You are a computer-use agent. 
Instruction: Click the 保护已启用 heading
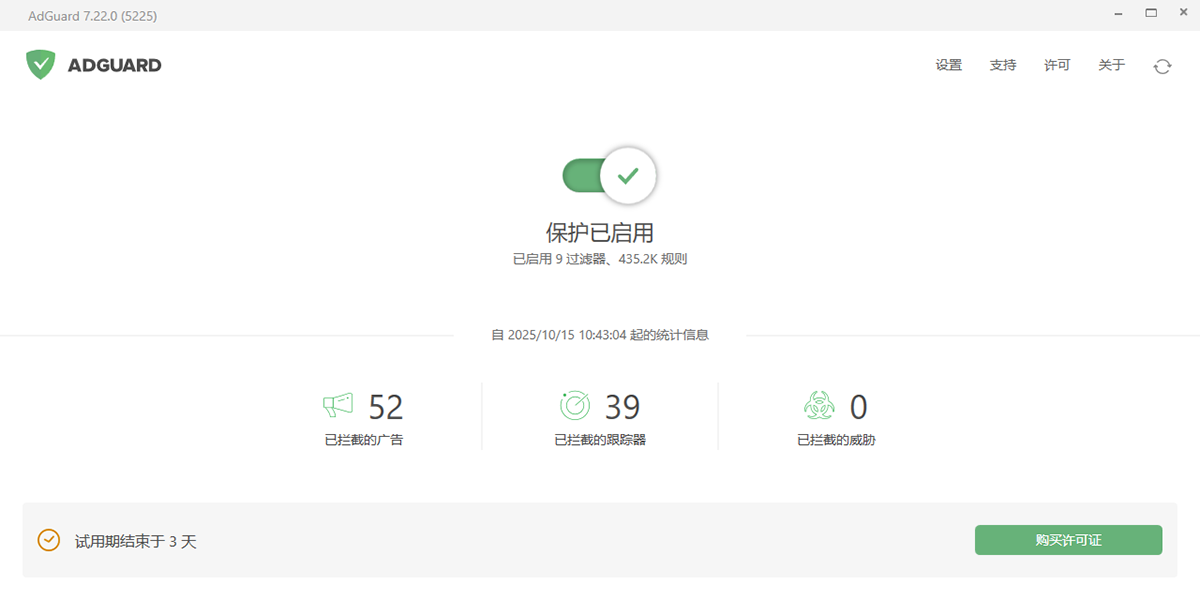[x=600, y=233]
